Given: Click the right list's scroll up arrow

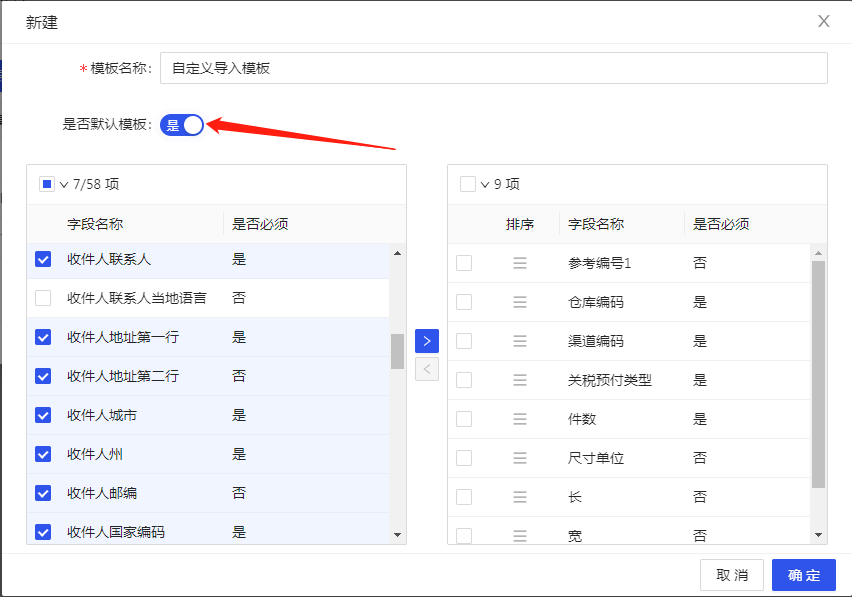Looking at the screenshot, I should pyautogui.click(x=818, y=253).
